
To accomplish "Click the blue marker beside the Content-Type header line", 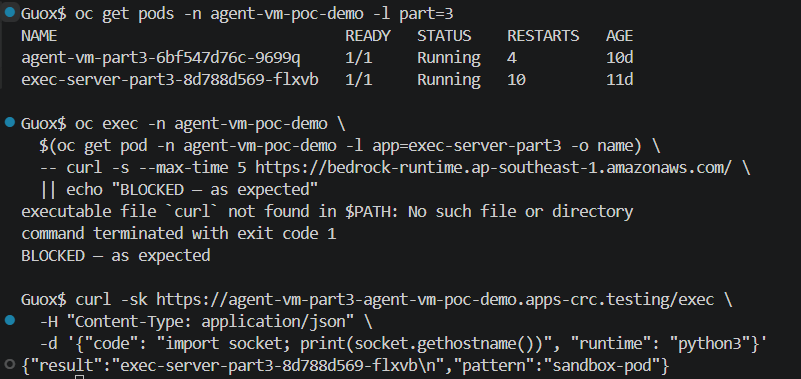I will (x=10, y=320).
